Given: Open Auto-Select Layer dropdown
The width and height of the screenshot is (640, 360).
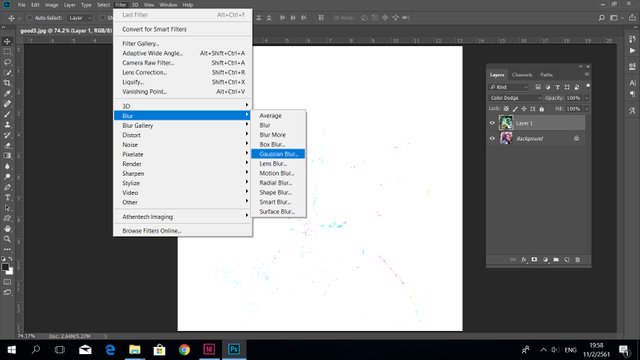Looking at the screenshot, I should (x=80, y=18).
